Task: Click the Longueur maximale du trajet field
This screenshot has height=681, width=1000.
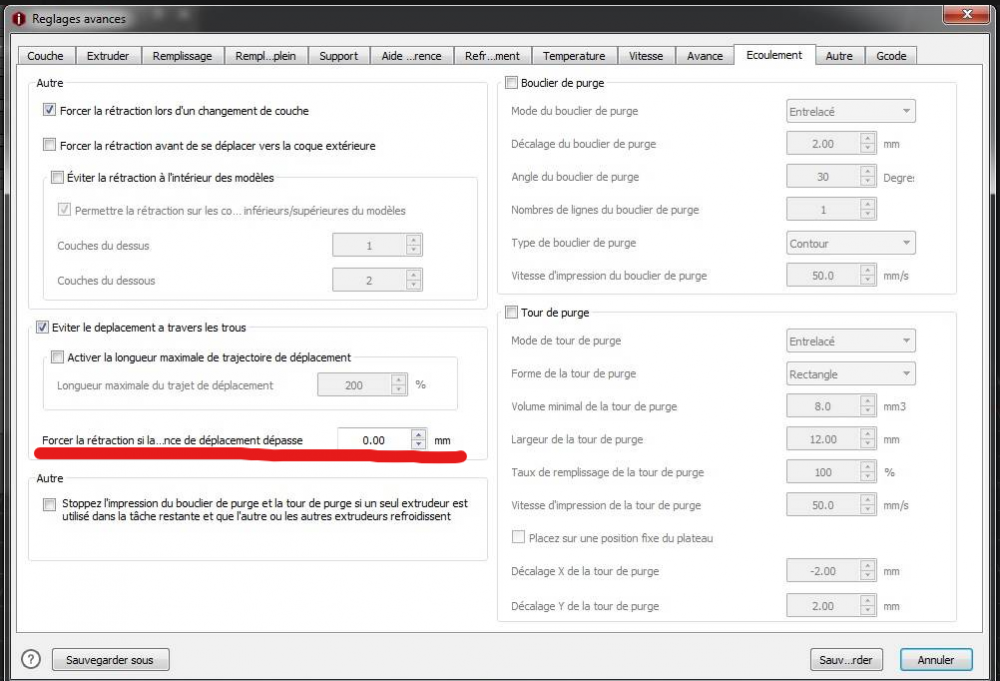Action: (355, 385)
